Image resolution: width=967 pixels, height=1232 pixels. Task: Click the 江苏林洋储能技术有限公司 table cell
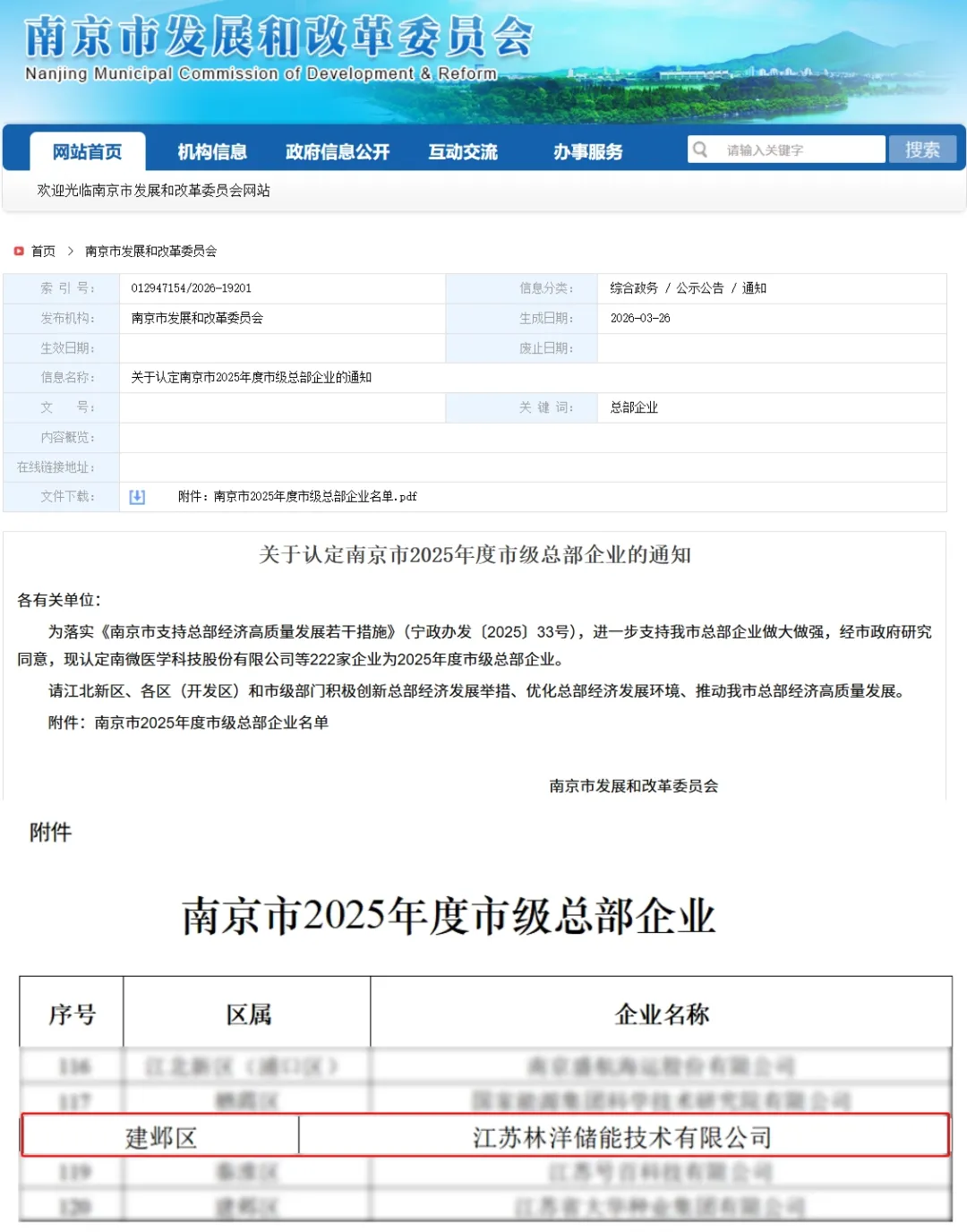coord(622,1138)
